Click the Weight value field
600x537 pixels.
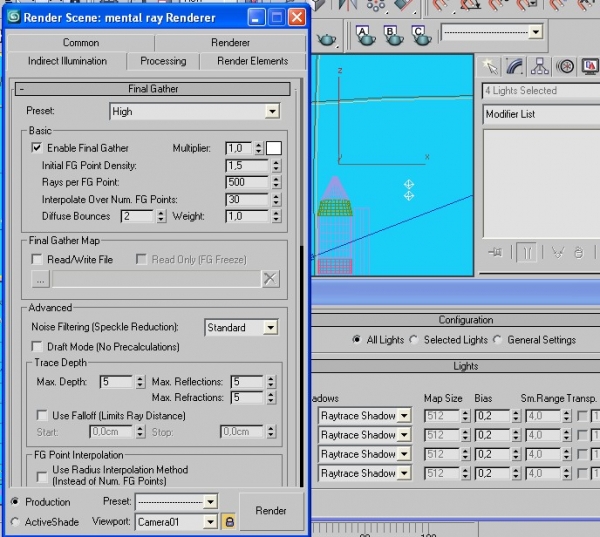coord(247,216)
